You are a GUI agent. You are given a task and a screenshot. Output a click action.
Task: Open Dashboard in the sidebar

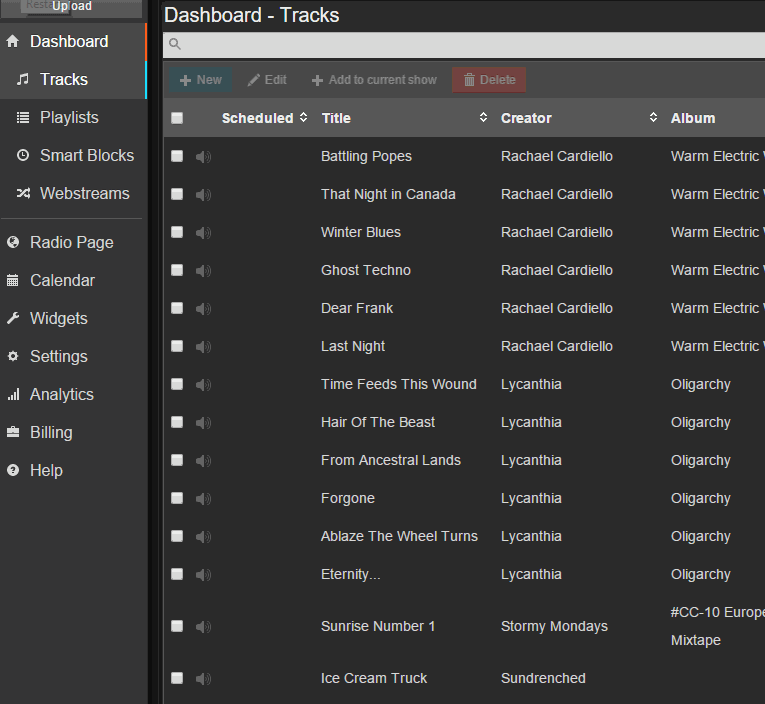point(73,41)
